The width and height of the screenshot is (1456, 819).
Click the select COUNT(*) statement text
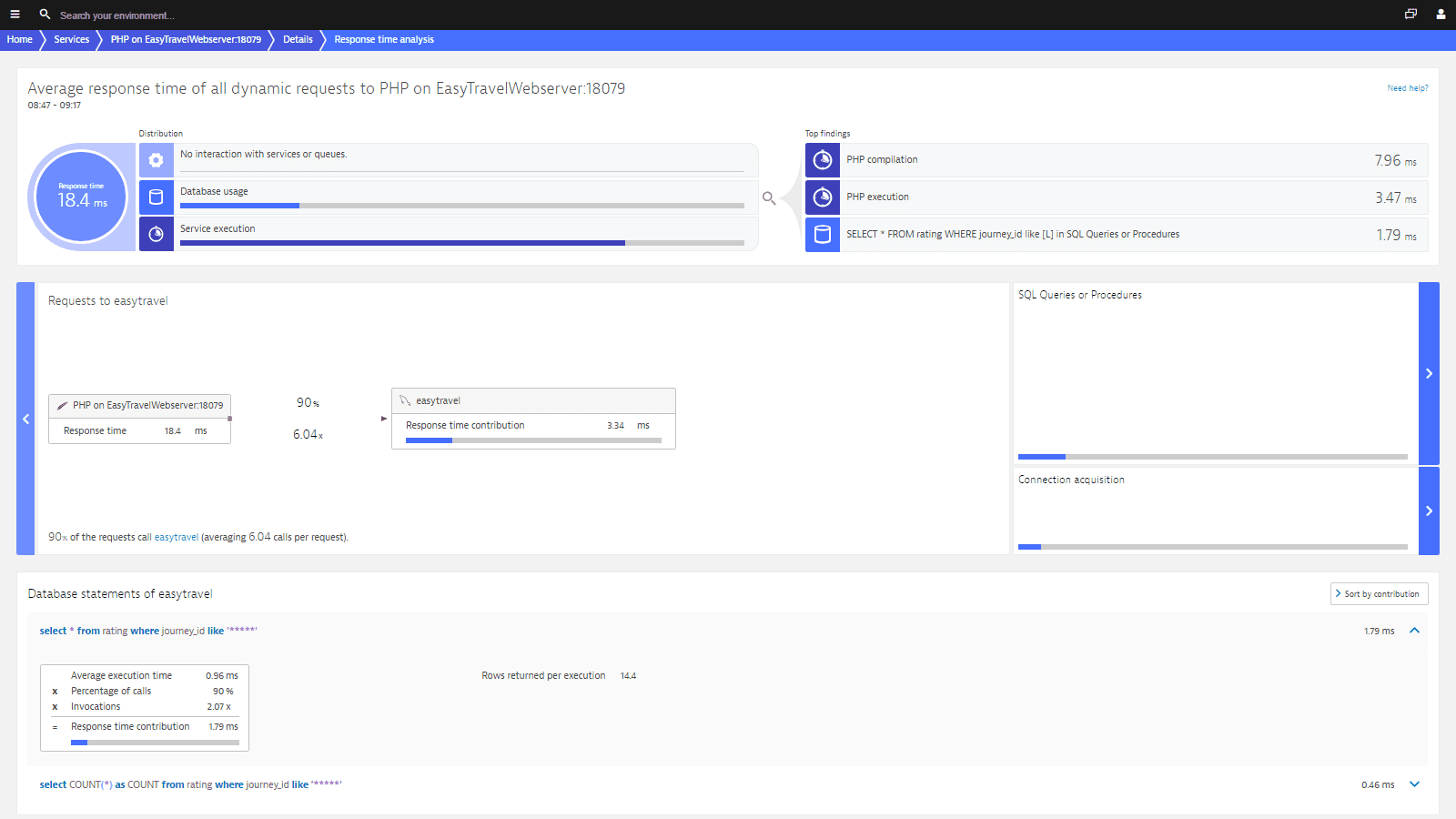pyautogui.click(x=191, y=784)
